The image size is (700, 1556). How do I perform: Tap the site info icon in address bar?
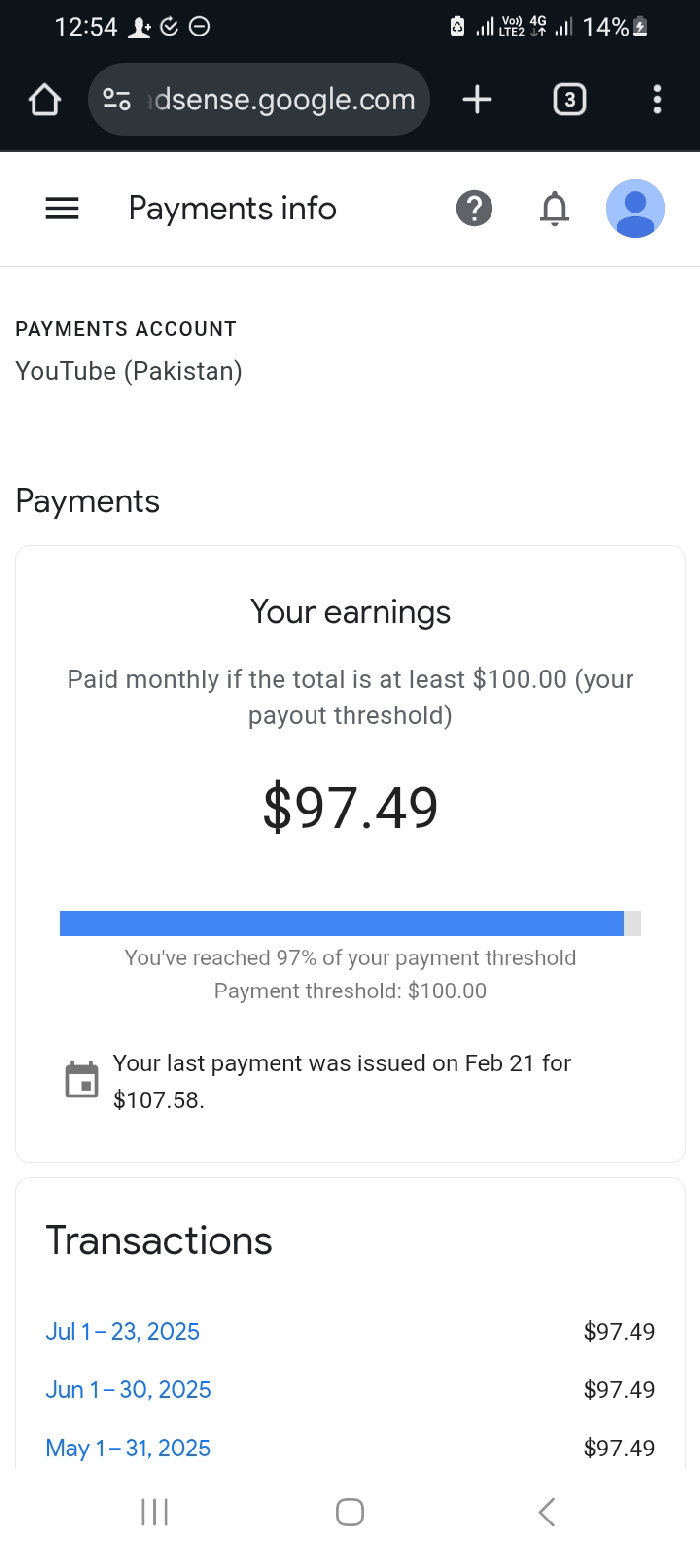tap(117, 99)
